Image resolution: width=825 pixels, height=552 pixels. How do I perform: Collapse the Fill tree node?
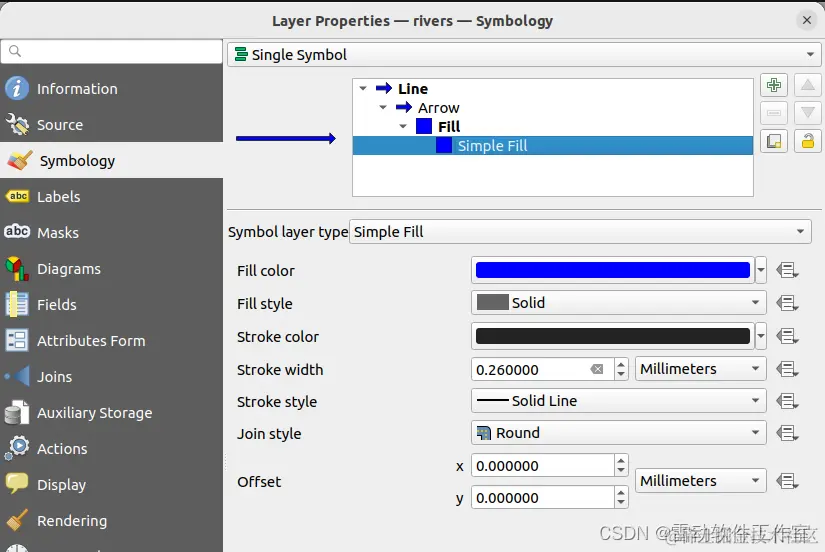pyautogui.click(x=403, y=126)
